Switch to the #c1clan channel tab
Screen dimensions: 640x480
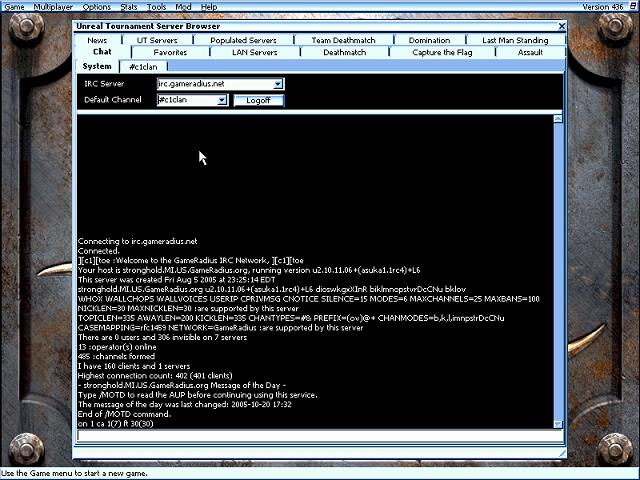coord(143,67)
